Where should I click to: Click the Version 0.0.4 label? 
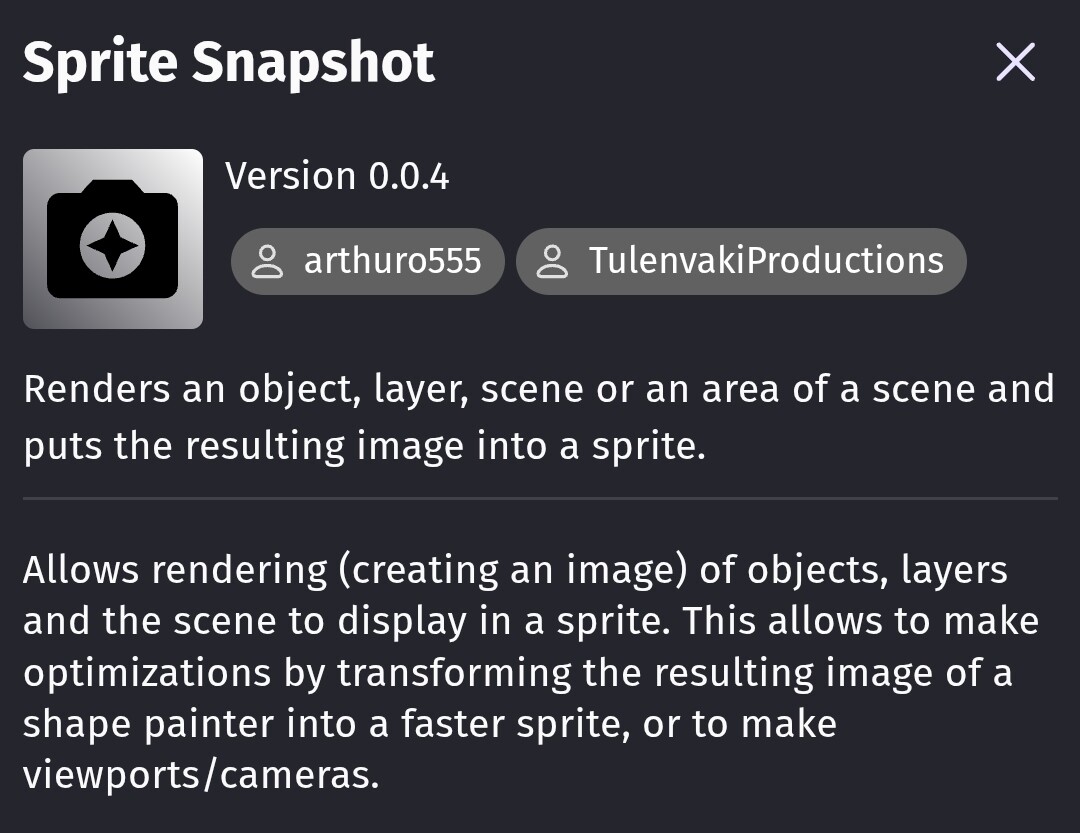tap(338, 176)
